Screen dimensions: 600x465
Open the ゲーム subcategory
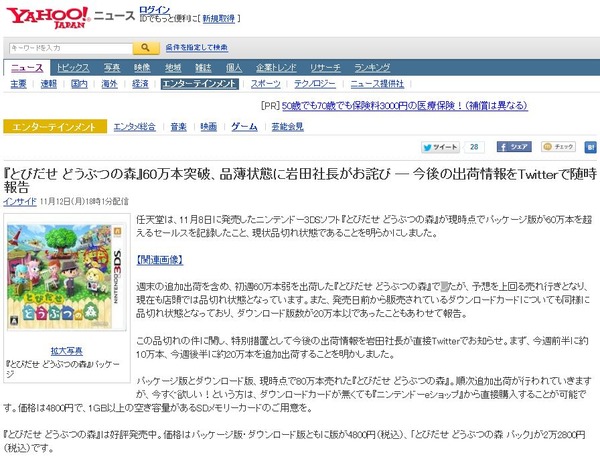pos(244,127)
